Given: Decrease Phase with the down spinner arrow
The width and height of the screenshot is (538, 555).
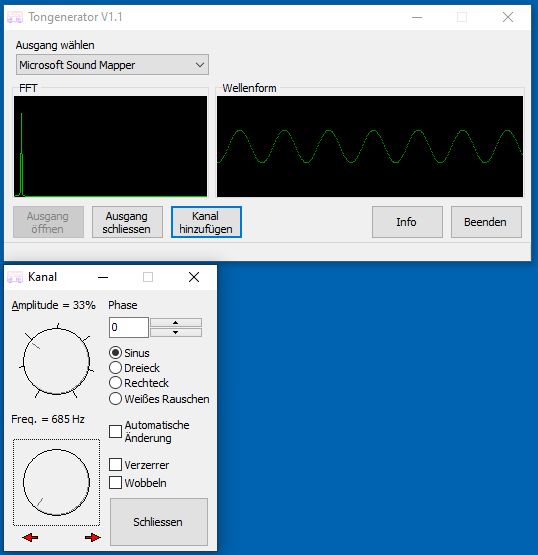Looking at the screenshot, I should (176, 332).
